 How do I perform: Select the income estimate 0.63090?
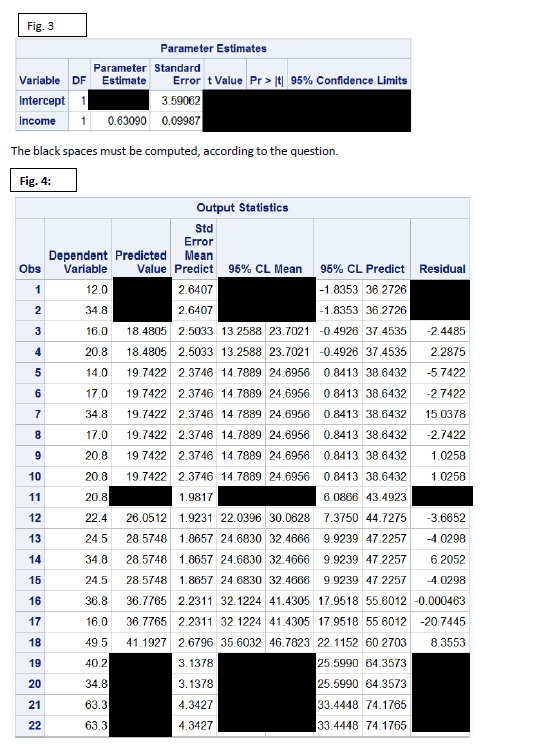click(127, 121)
